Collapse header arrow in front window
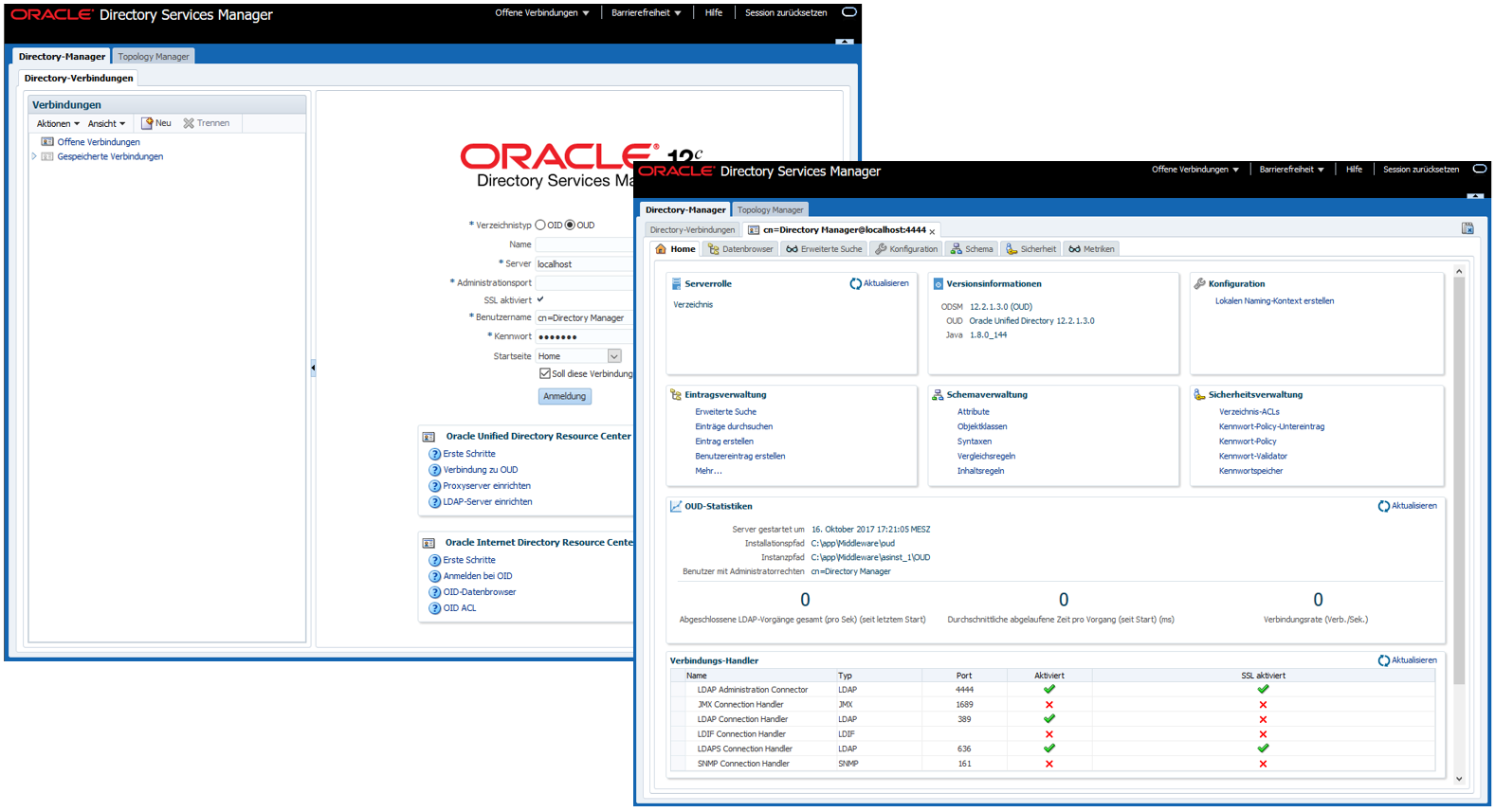Screen dimensions: 1495x812 pyautogui.click(x=1475, y=195)
